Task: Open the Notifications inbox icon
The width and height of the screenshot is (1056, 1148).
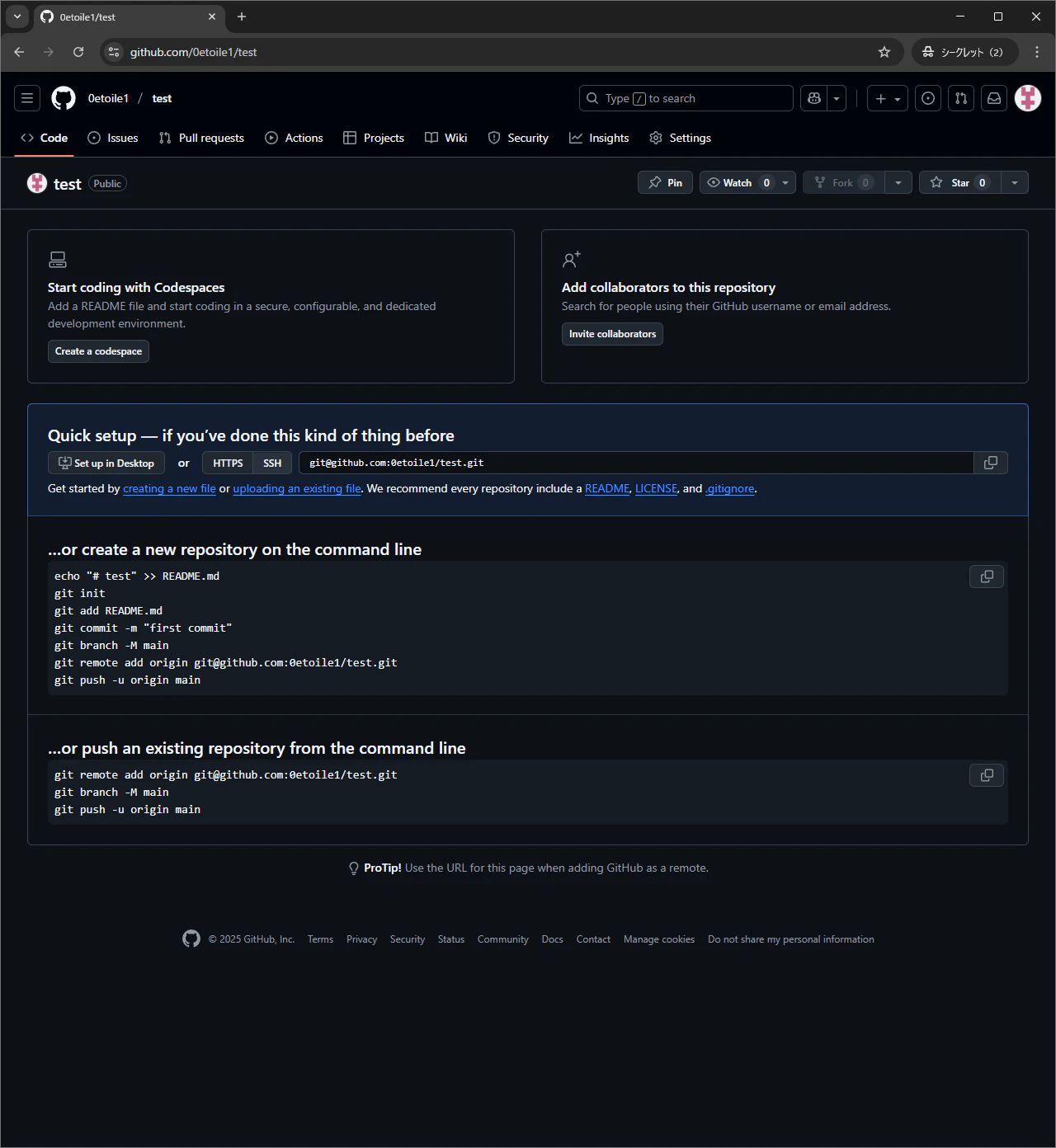Action: click(x=994, y=98)
